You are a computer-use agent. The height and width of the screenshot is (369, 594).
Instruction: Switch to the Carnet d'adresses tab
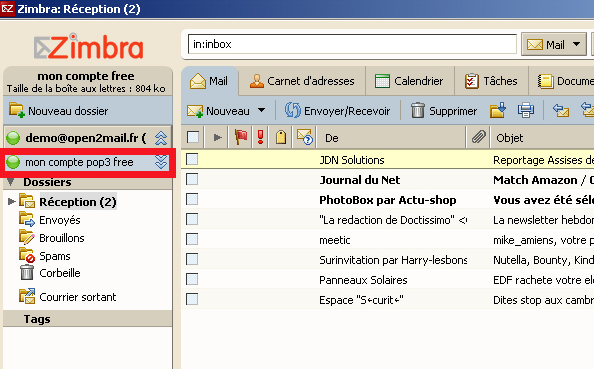302,81
